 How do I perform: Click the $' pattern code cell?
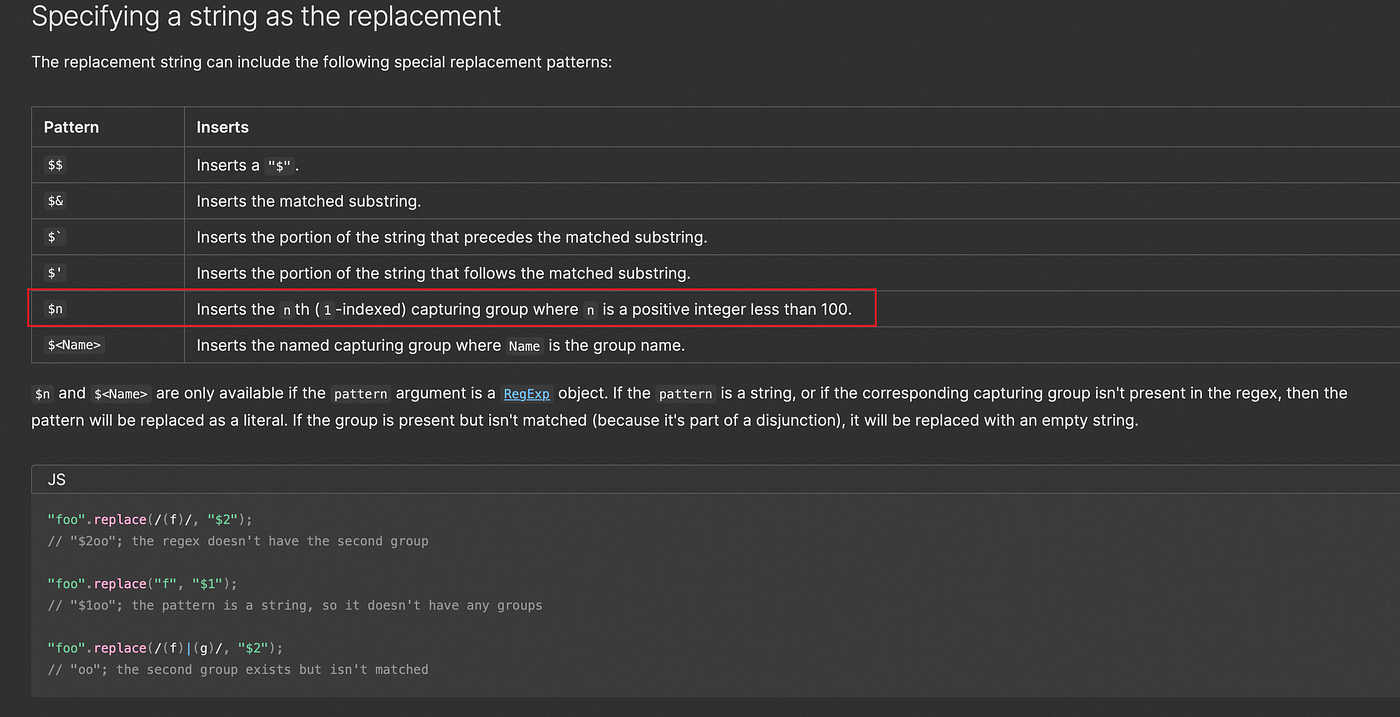click(55, 273)
